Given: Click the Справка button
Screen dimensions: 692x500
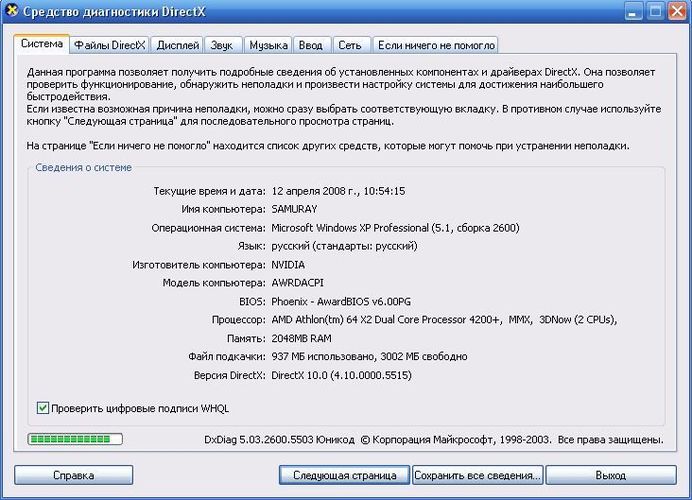Looking at the screenshot, I should click(73, 475).
